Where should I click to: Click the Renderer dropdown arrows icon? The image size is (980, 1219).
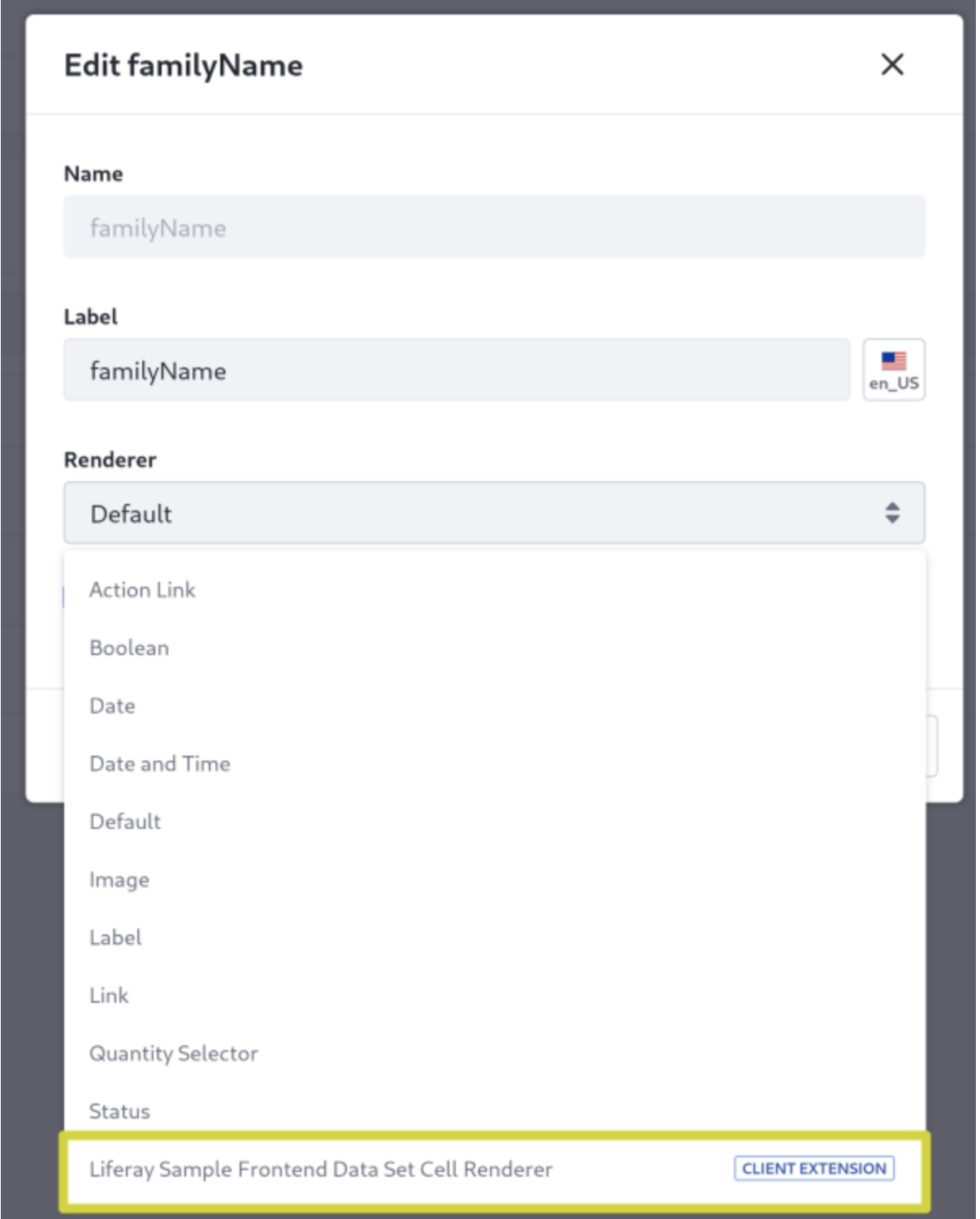click(x=892, y=513)
